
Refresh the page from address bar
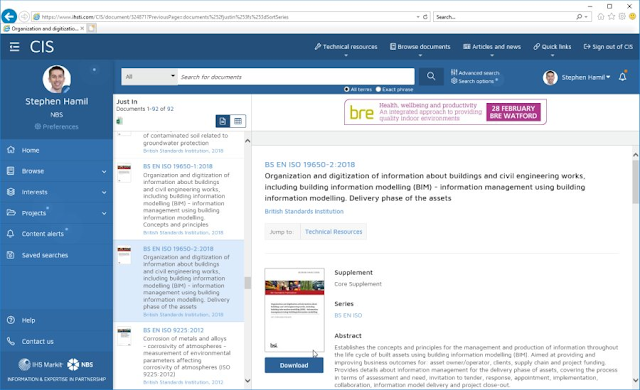(x=425, y=17)
